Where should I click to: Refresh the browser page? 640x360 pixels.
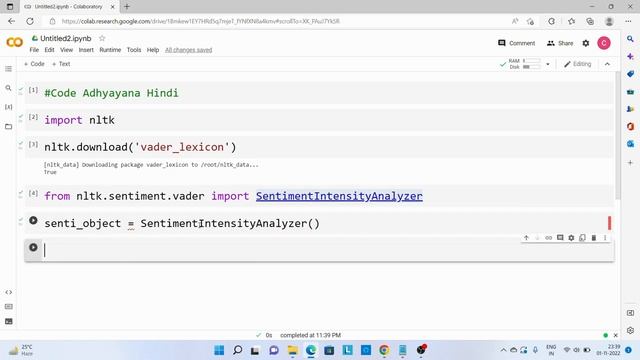(x=30, y=21)
